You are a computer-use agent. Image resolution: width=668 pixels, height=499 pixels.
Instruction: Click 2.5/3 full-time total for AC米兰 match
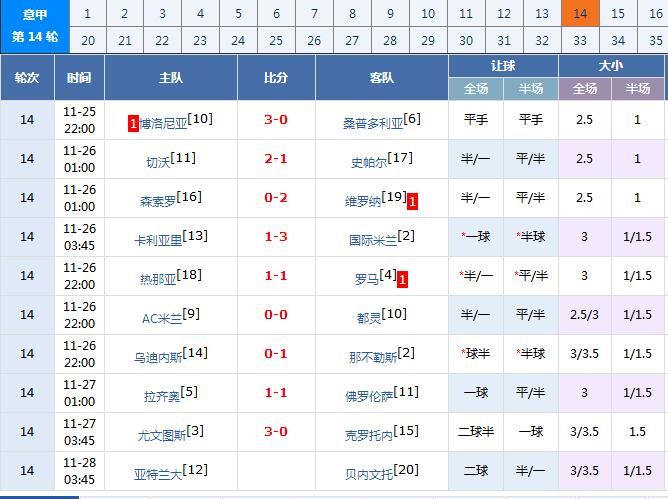(584, 315)
